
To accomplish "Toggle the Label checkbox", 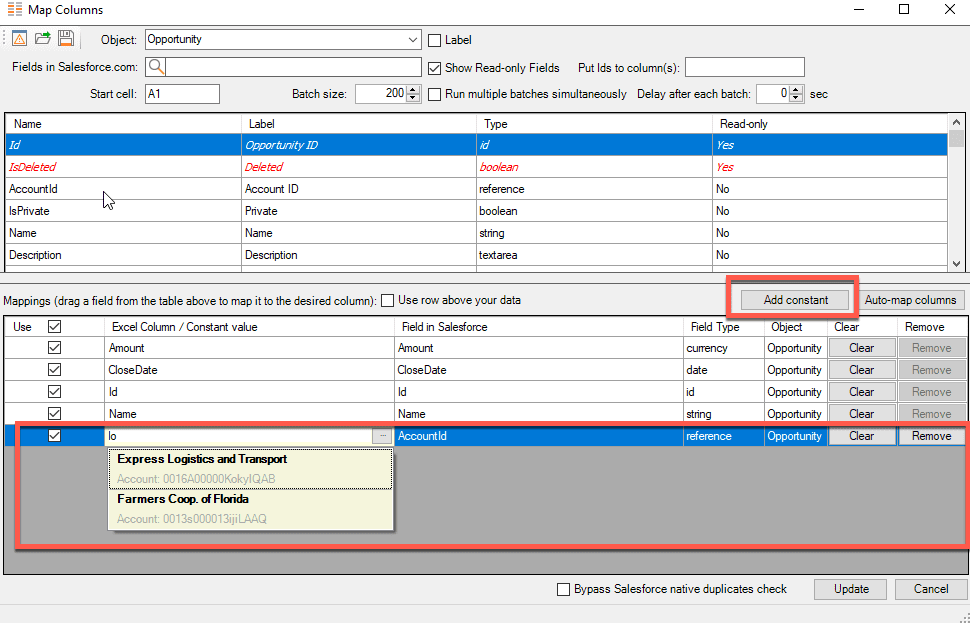I will pyautogui.click(x=435, y=40).
